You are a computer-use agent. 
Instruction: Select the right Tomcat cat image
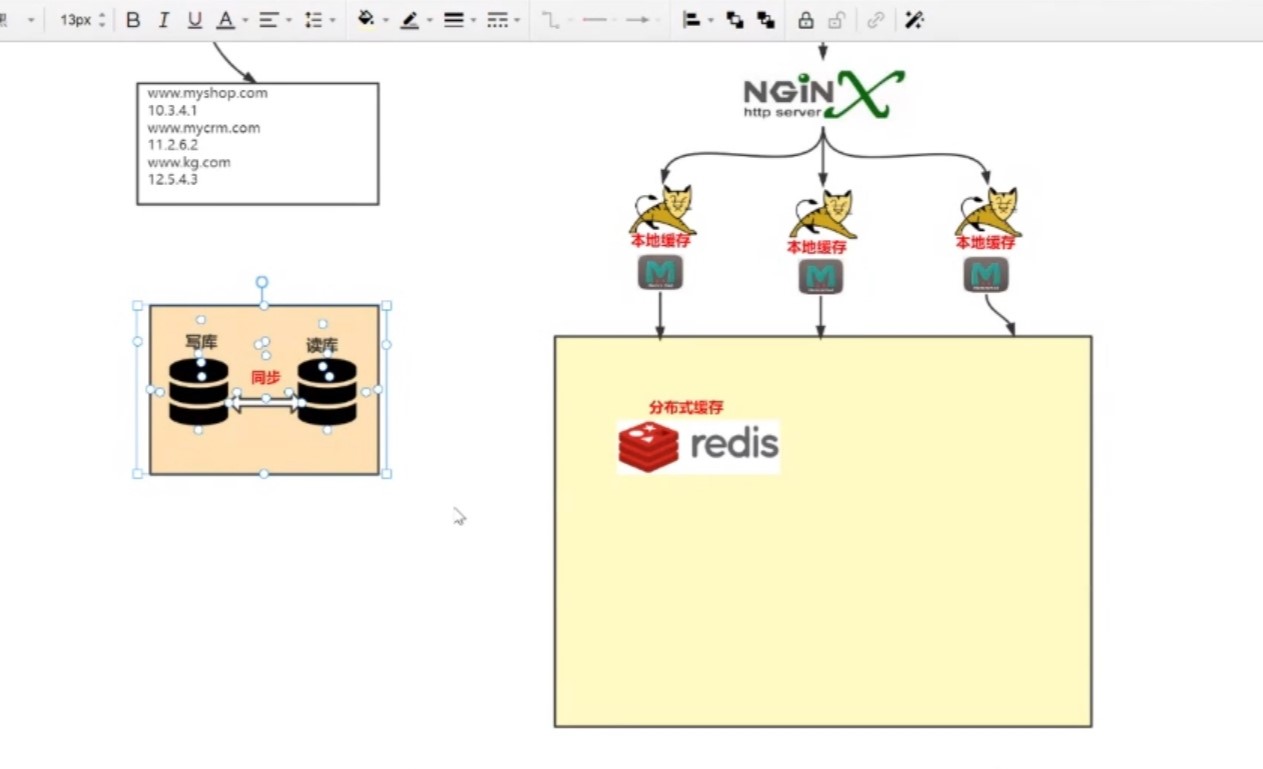(x=989, y=211)
